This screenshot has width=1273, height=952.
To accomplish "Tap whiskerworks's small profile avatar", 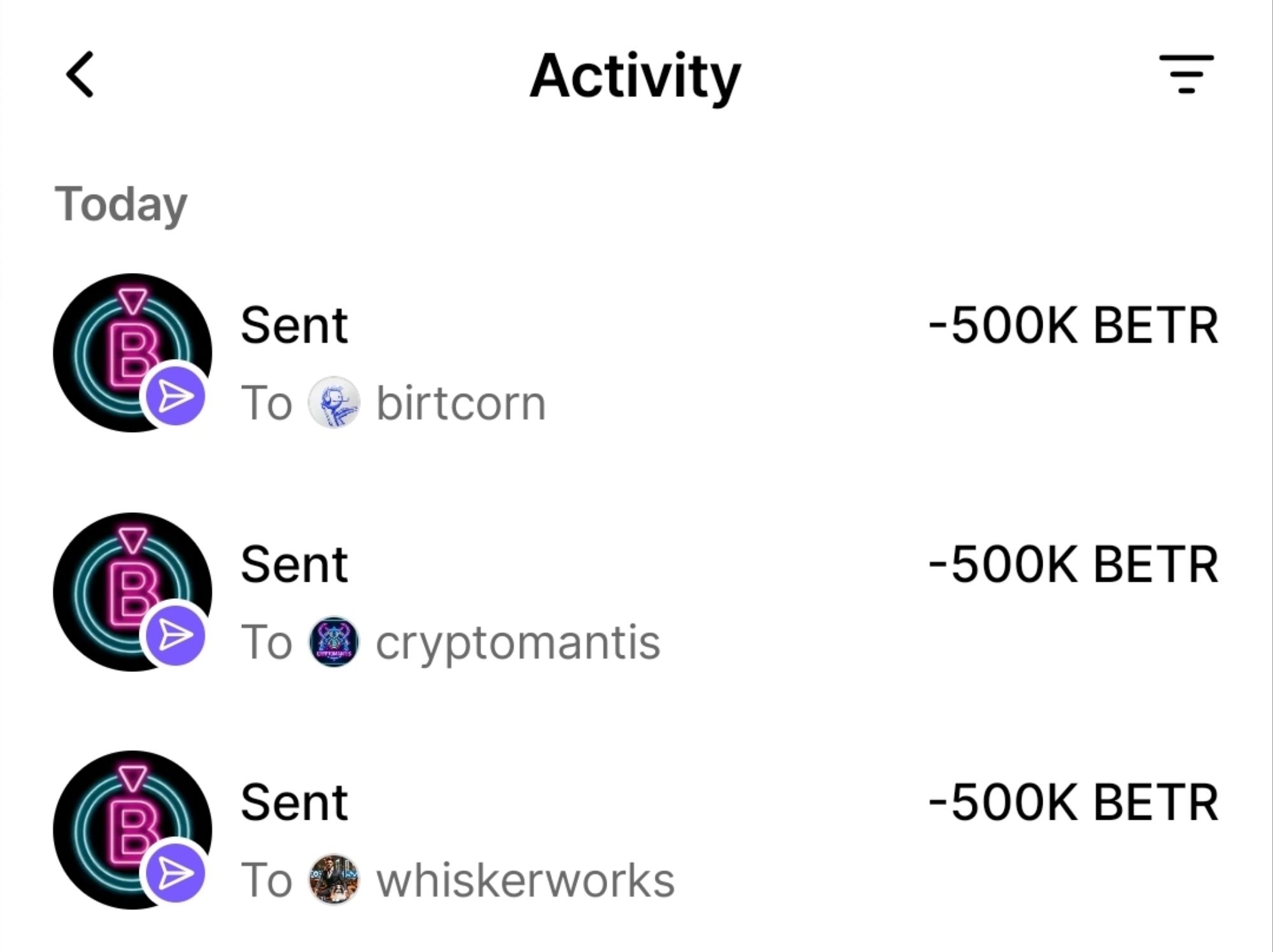I will point(334,879).
